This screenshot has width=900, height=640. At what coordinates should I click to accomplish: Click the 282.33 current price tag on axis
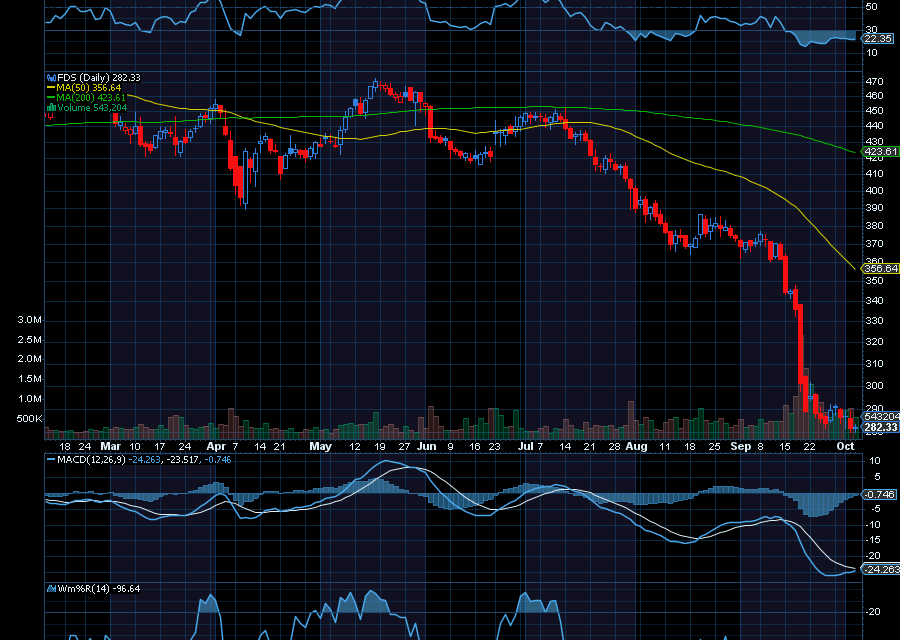878,427
